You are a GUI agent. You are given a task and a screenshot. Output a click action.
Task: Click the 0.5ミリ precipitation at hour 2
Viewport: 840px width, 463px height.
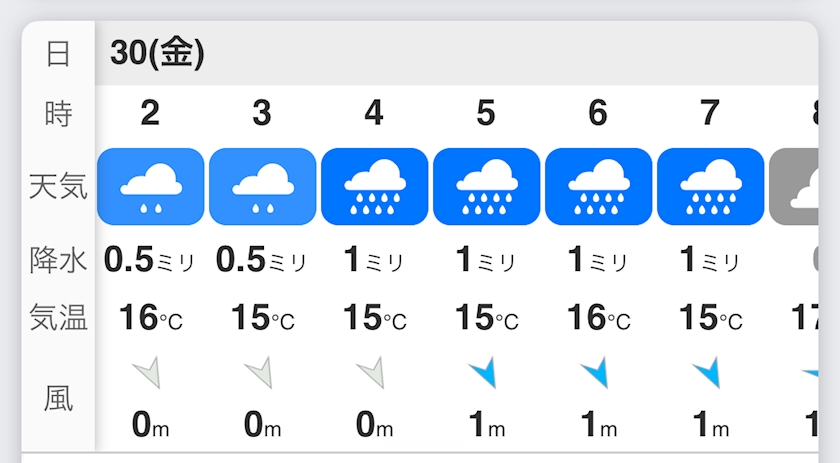150,260
